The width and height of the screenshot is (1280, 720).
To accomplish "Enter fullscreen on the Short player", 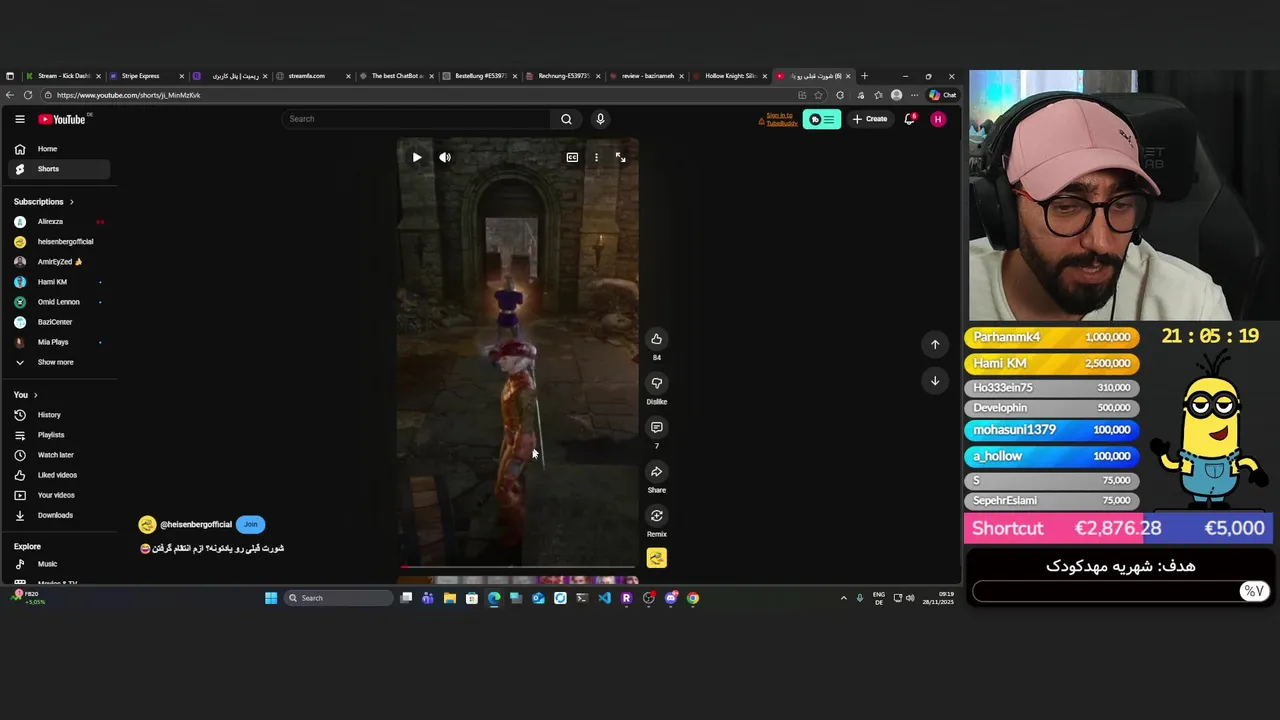I will click(x=620, y=157).
